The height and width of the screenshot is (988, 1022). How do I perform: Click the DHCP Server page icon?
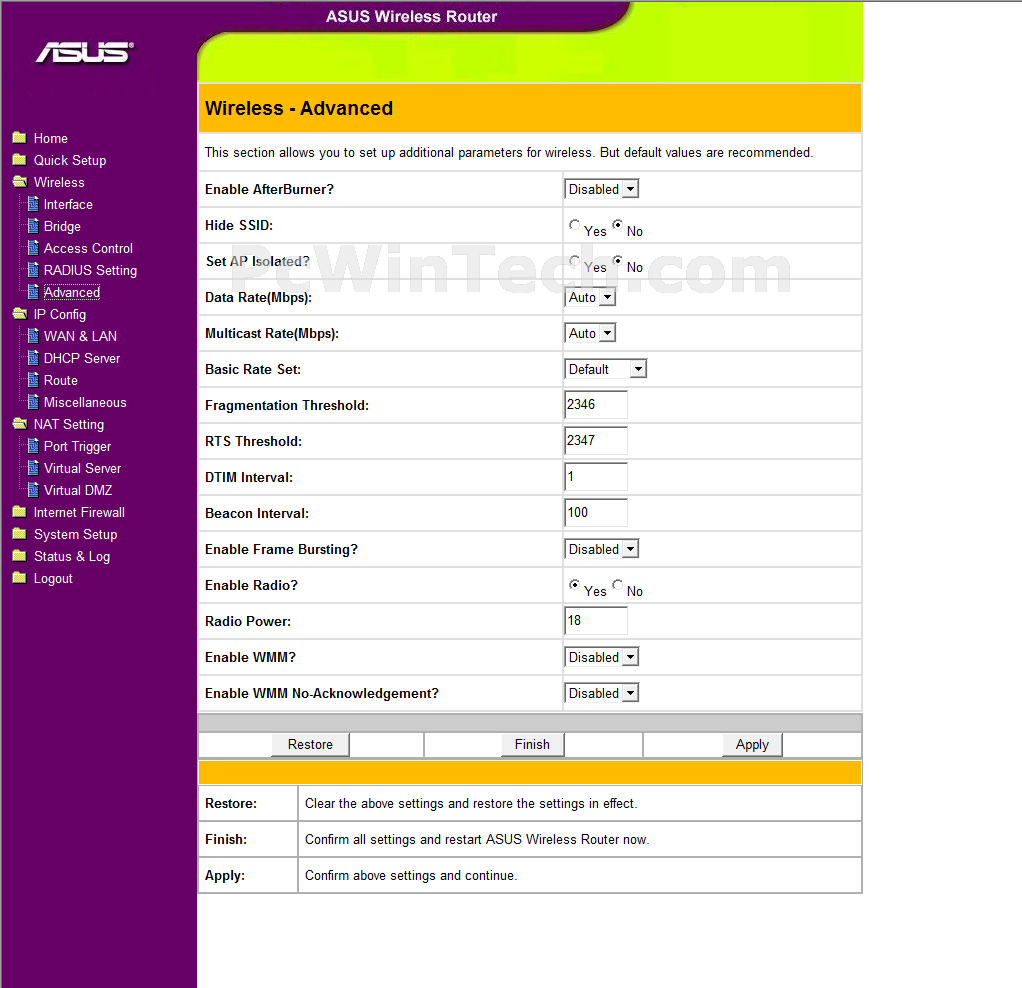[33, 358]
